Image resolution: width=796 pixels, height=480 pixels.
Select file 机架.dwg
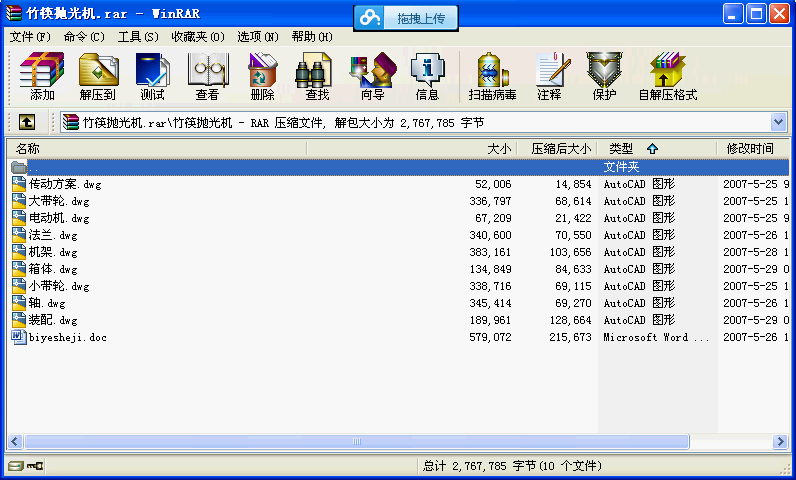click(53, 252)
